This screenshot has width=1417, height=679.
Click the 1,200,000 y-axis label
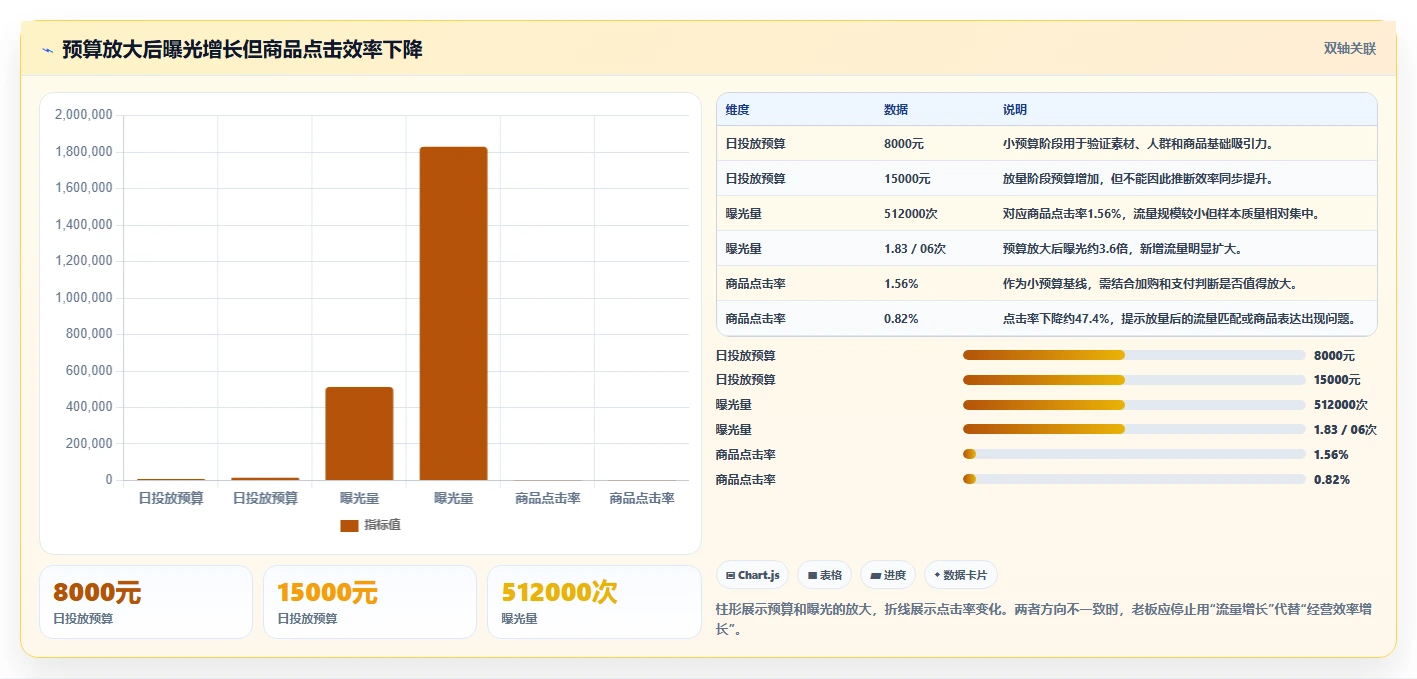84,261
